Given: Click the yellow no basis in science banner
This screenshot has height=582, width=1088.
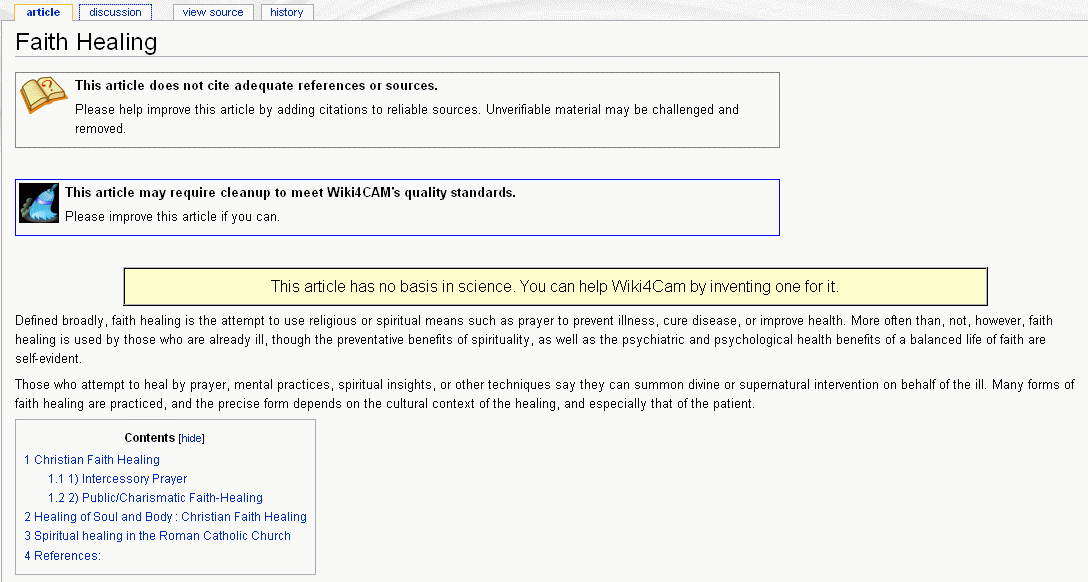Looking at the screenshot, I should click(x=555, y=286).
